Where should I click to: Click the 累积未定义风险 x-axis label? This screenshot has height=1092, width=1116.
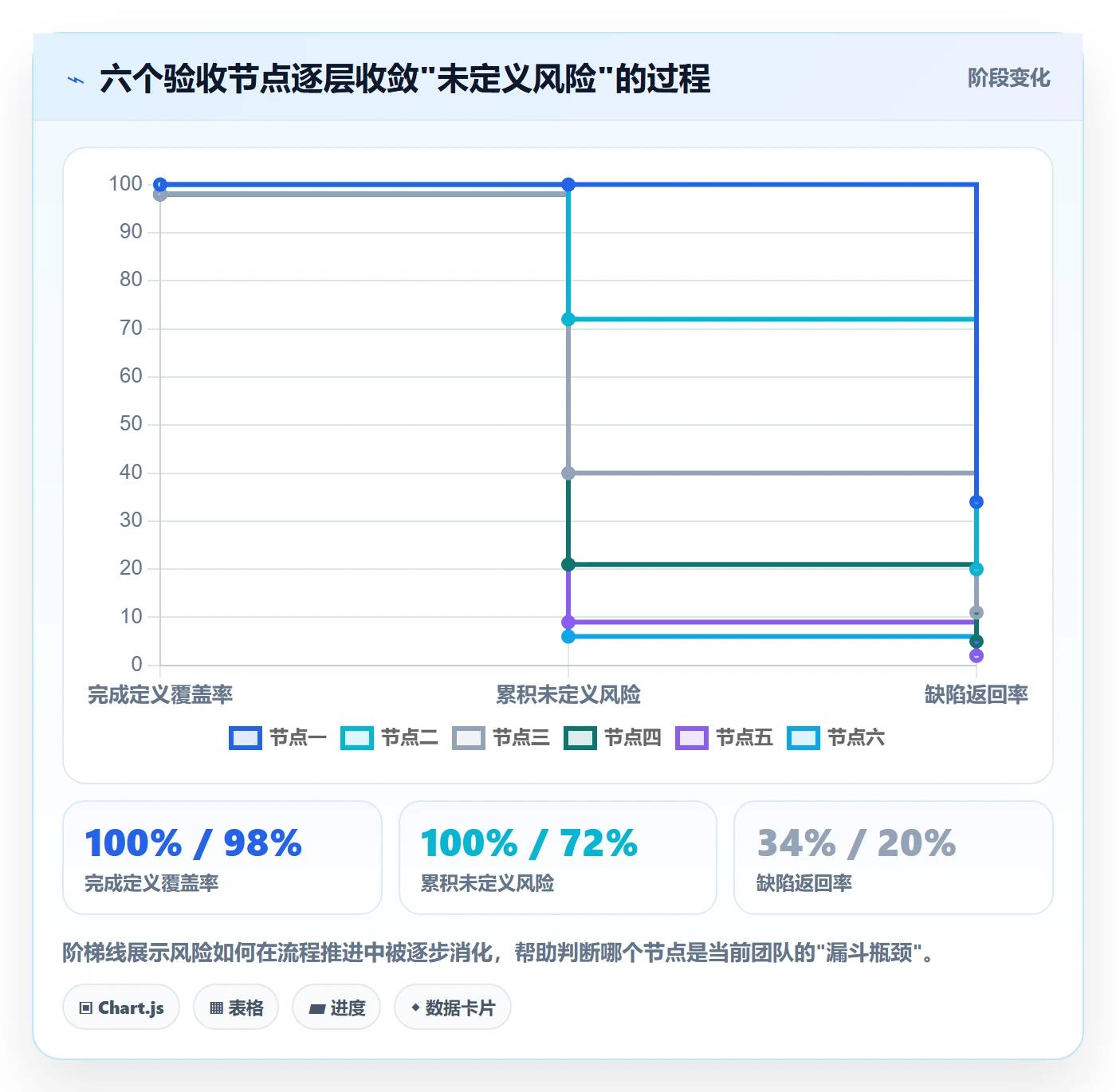pyautogui.click(x=568, y=695)
